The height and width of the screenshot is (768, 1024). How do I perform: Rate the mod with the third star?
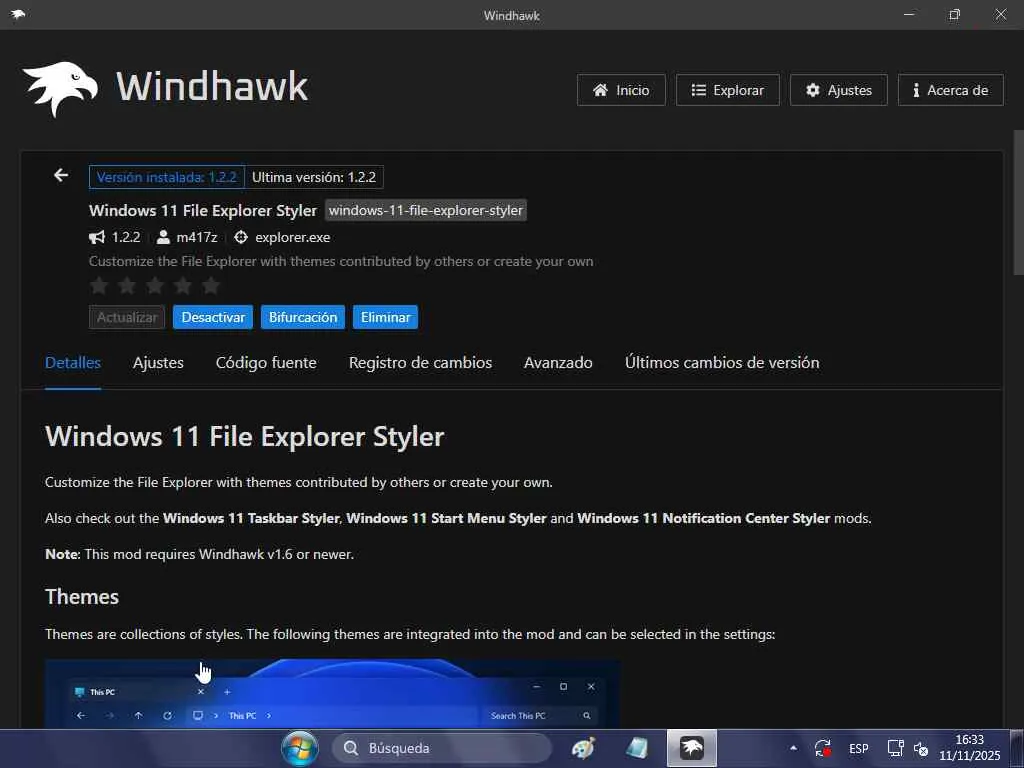155,285
